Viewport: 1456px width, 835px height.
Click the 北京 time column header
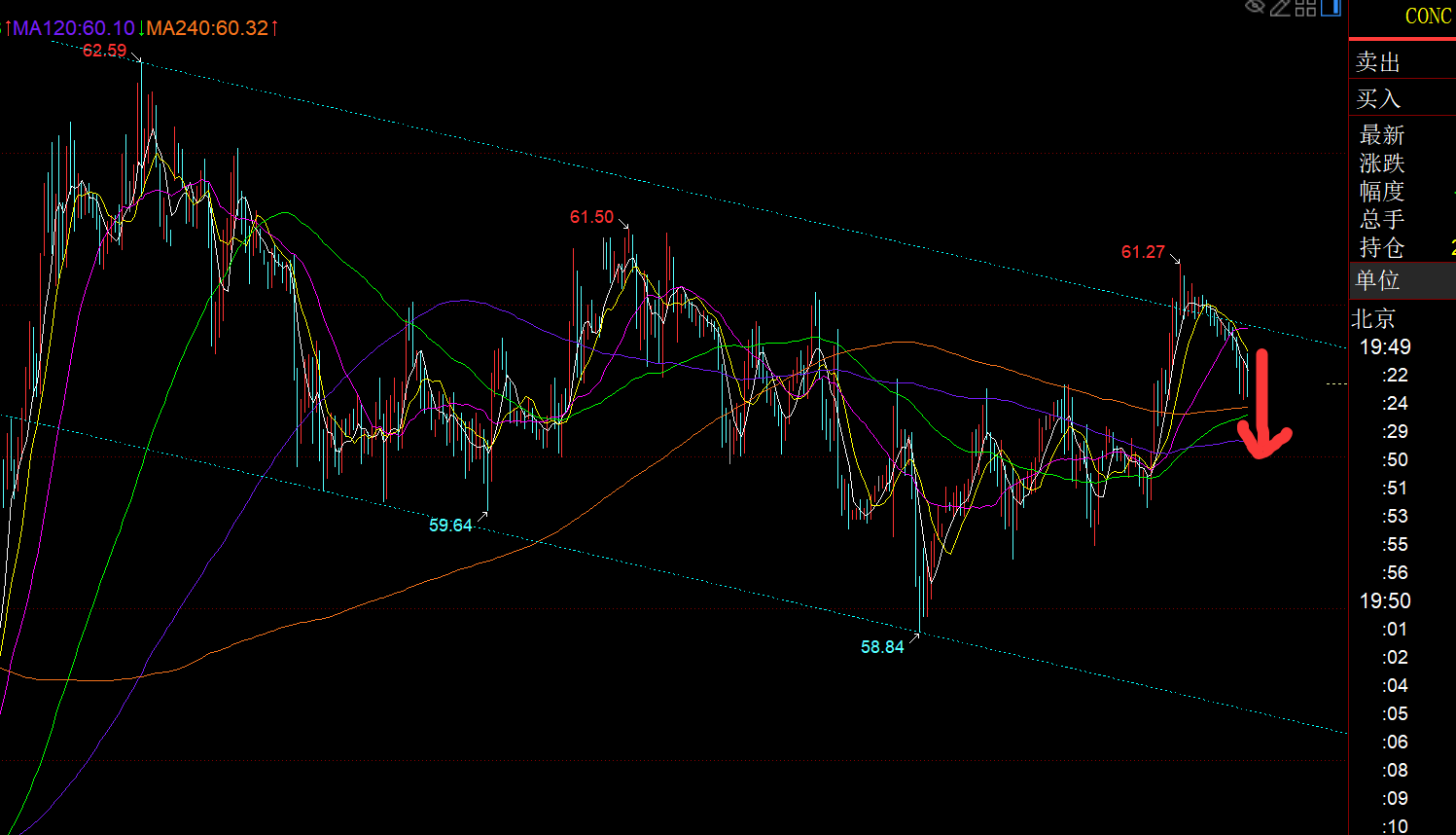click(1374, 318)
